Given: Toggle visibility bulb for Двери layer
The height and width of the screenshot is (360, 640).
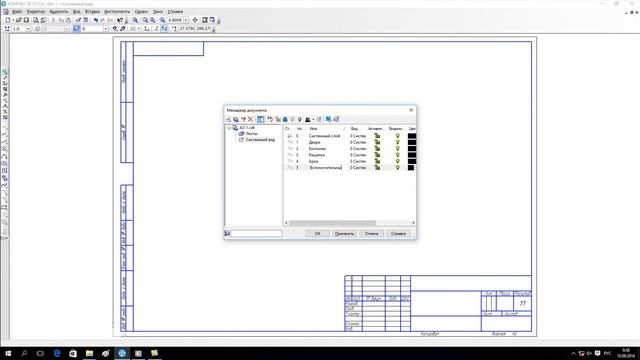Looking at the screenshot, I should [x=398, y=142].
